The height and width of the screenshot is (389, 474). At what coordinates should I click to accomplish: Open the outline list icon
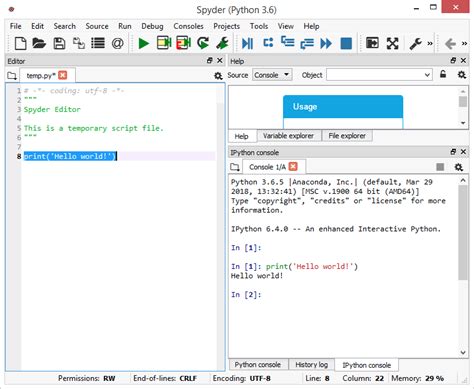pyautogui.click(x=98, y=43)
